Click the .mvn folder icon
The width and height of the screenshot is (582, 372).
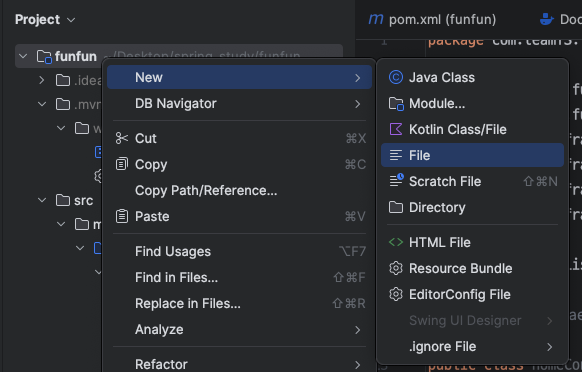[x=63, y=104]
